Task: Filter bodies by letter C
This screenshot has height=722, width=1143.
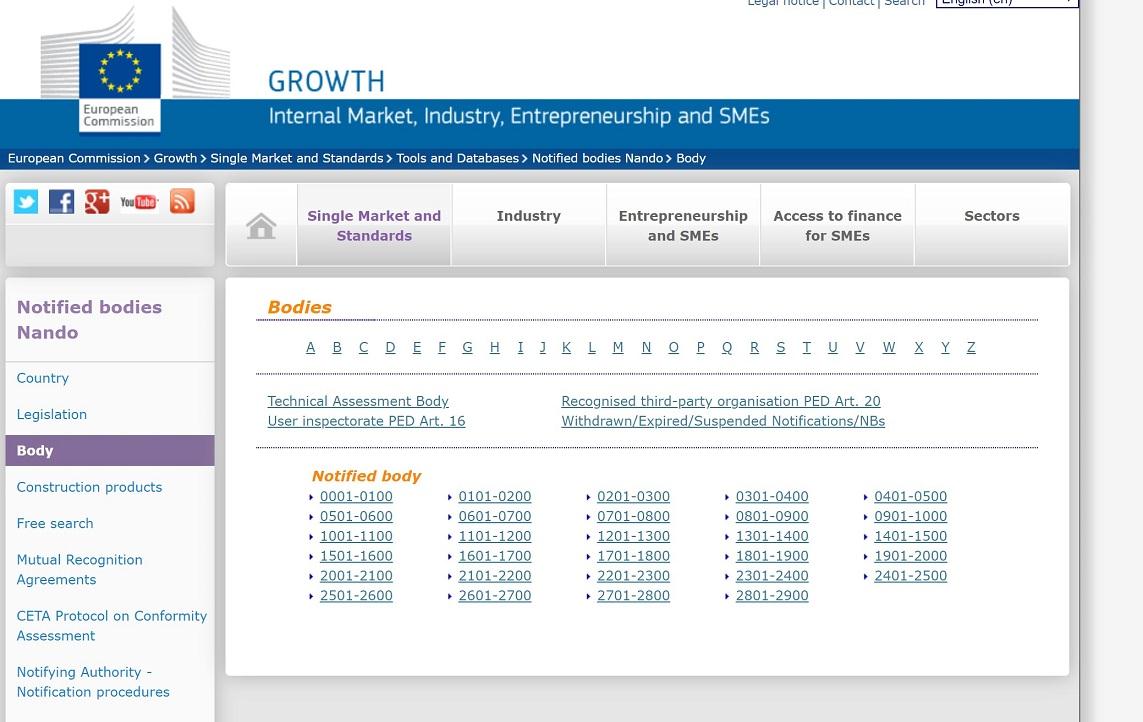Action: (x=363, y=348)
